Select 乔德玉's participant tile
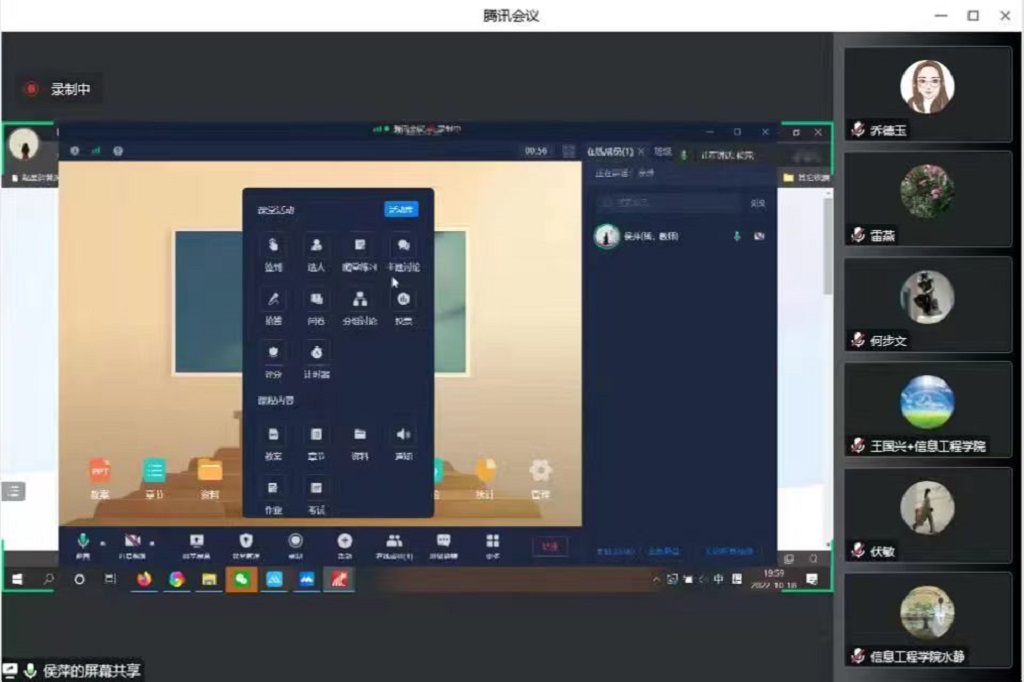The image size is (1024, 682). pos(927,94)
